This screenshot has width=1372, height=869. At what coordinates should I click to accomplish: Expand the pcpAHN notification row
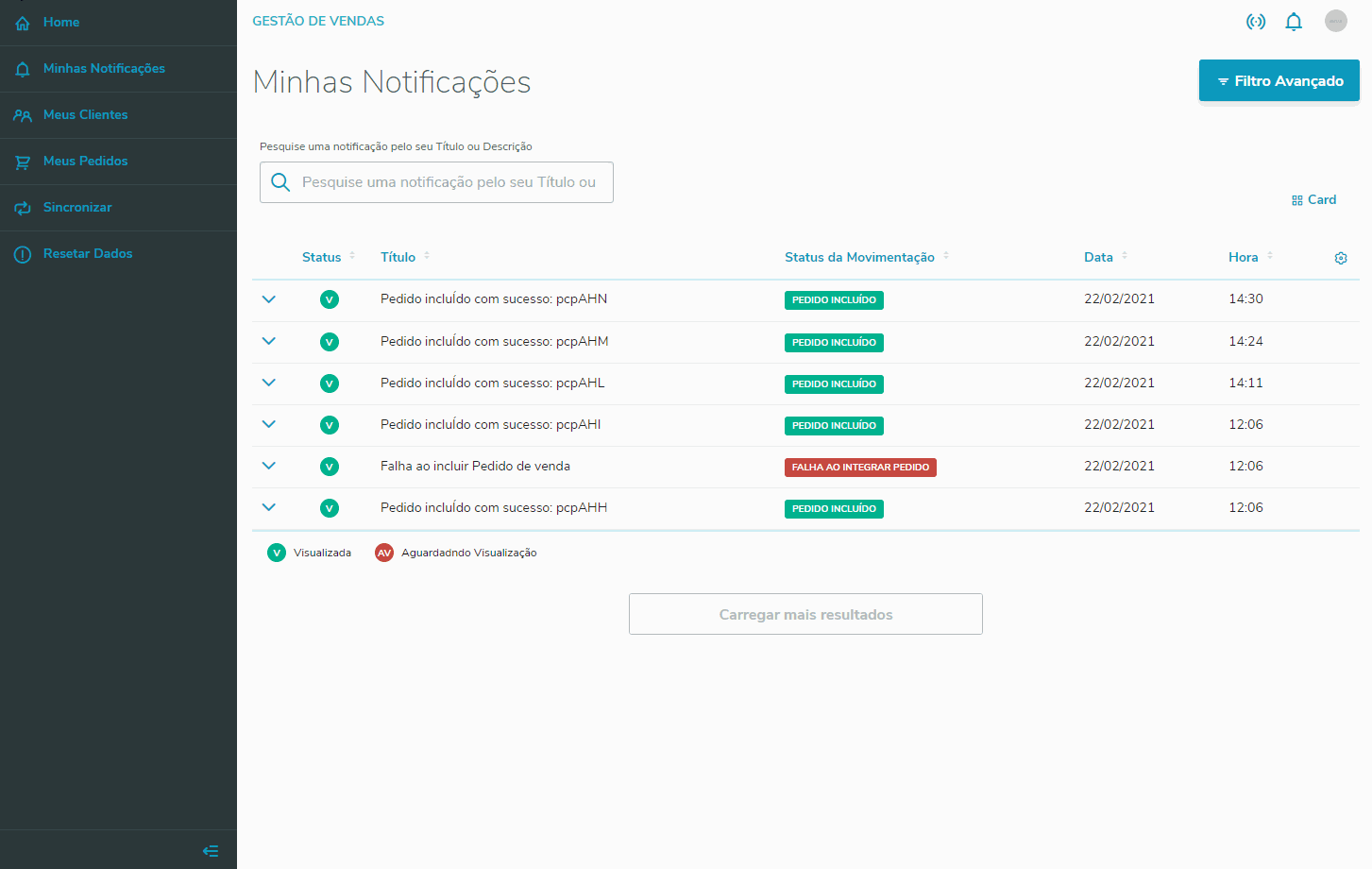pos(269,299)
